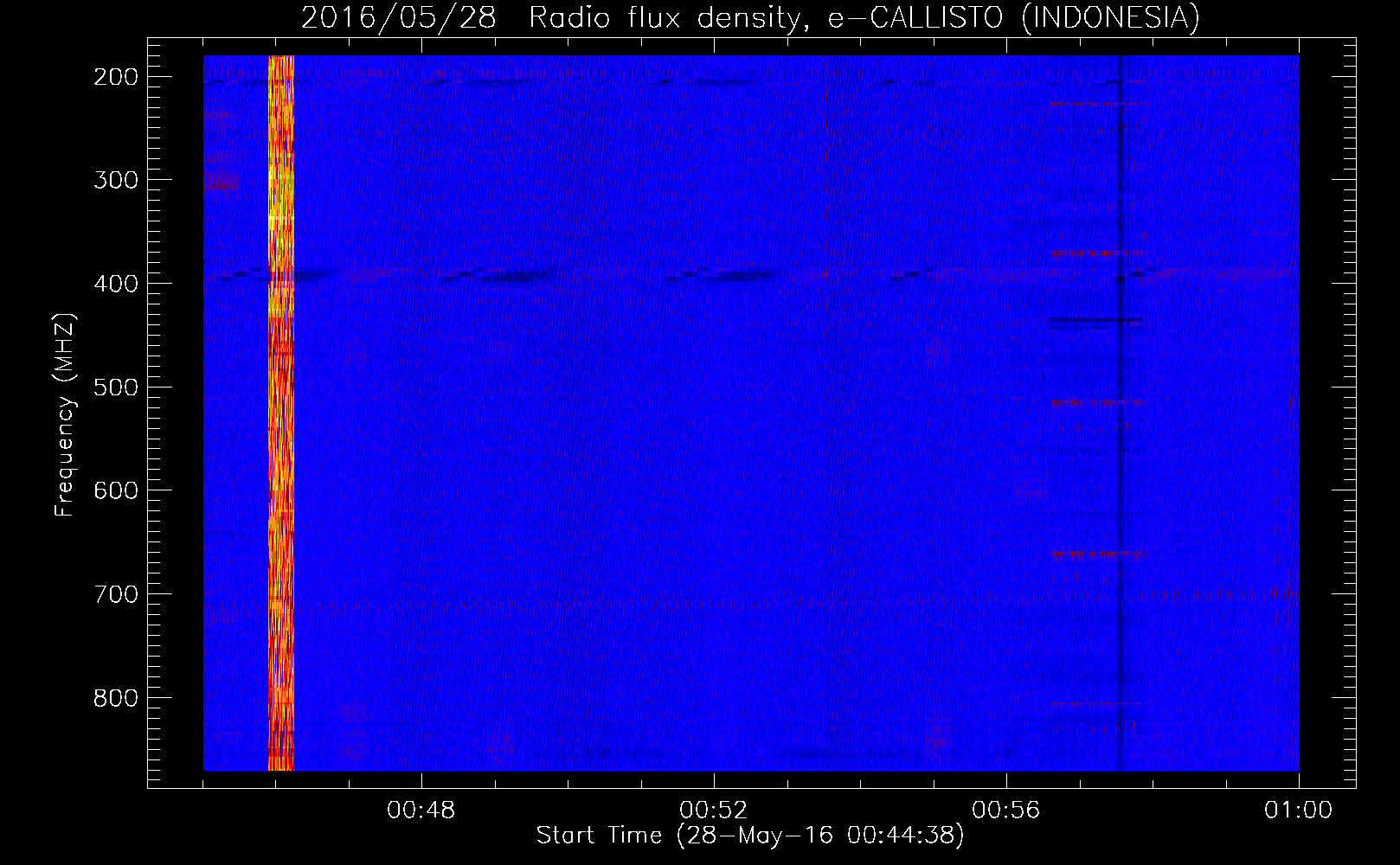Click the bright yellow-red burst band in the spectrogram

281,413
